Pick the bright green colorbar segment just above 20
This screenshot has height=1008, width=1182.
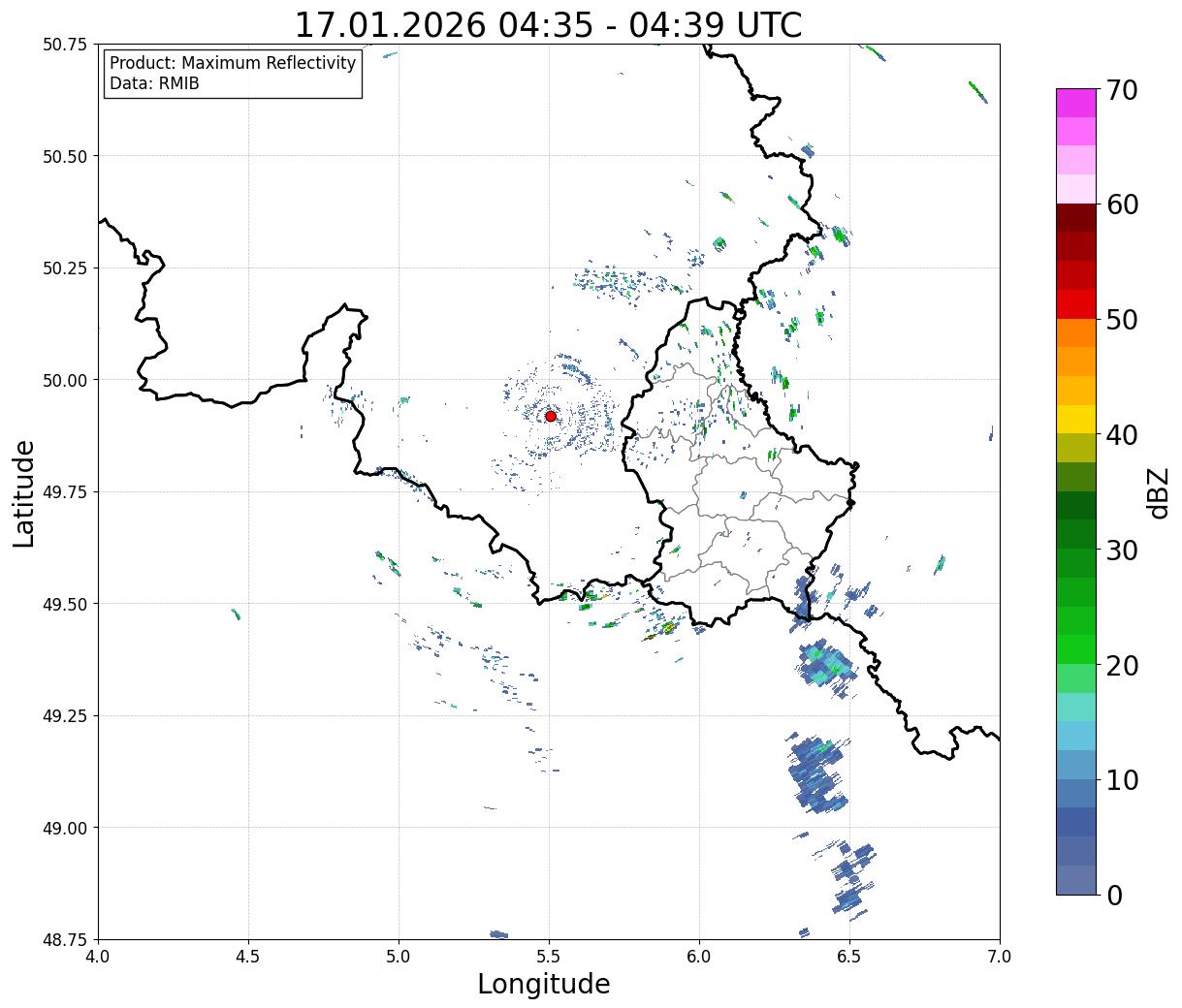coord(1076,649)
